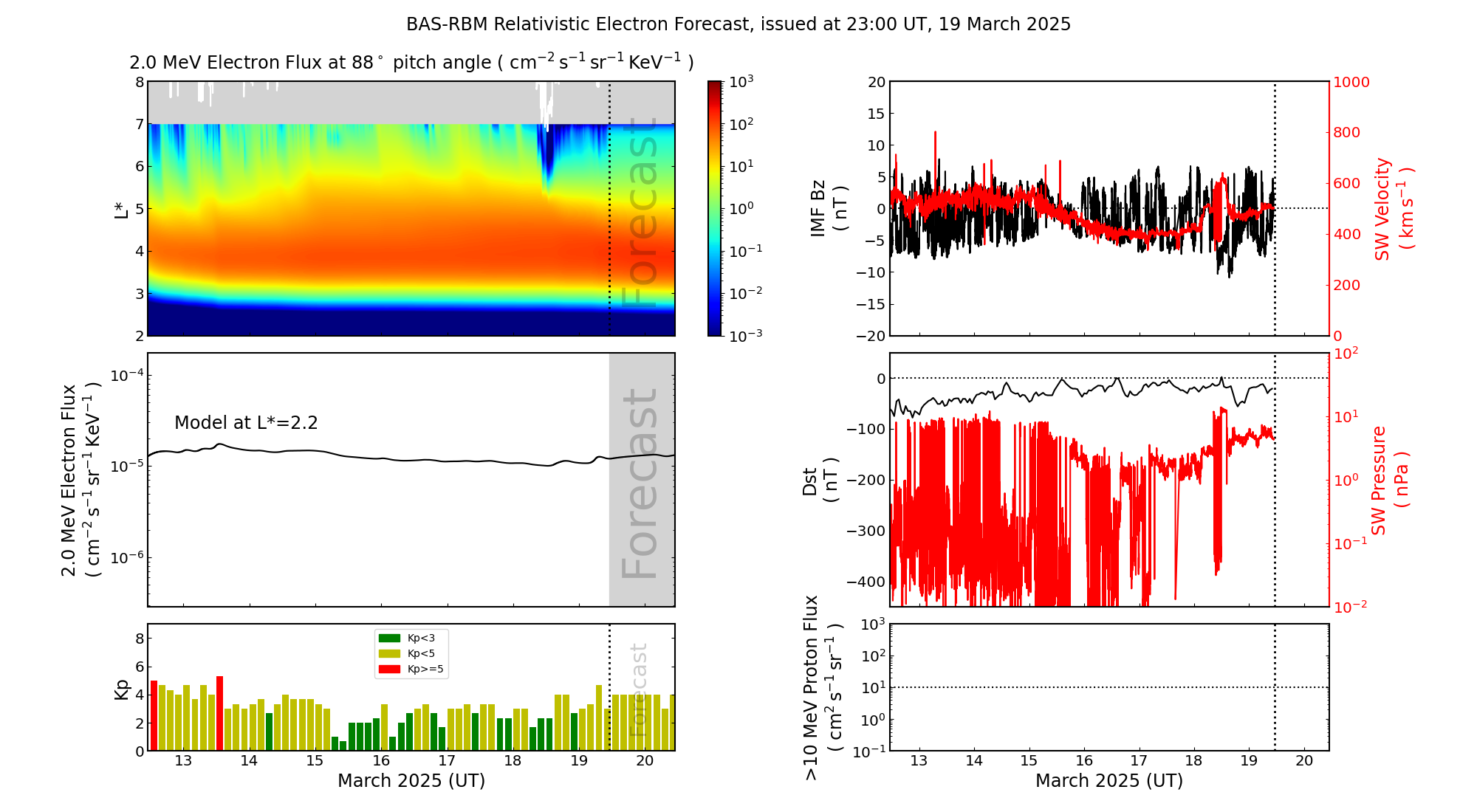Image resolution: width=1477 pixels, height=812 pixels.
Task: Click the gray Forecast region in the electron flux panel
Action: tap(641, 480)
